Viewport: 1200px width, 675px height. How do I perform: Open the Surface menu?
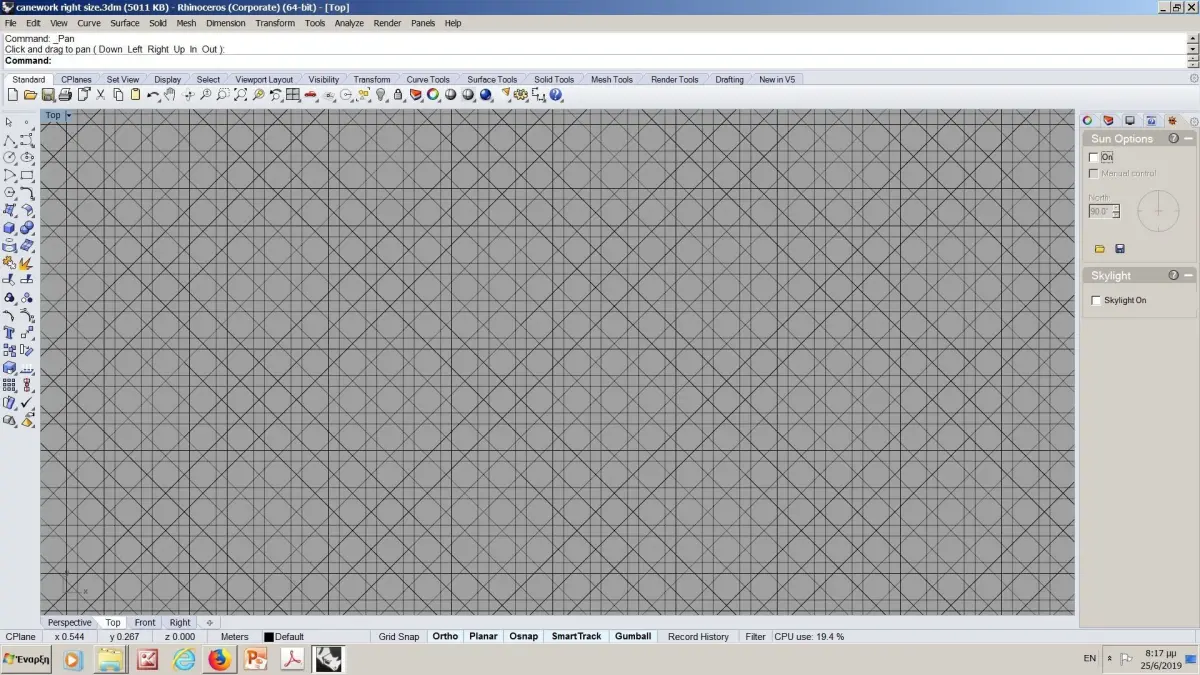(125, 23)
